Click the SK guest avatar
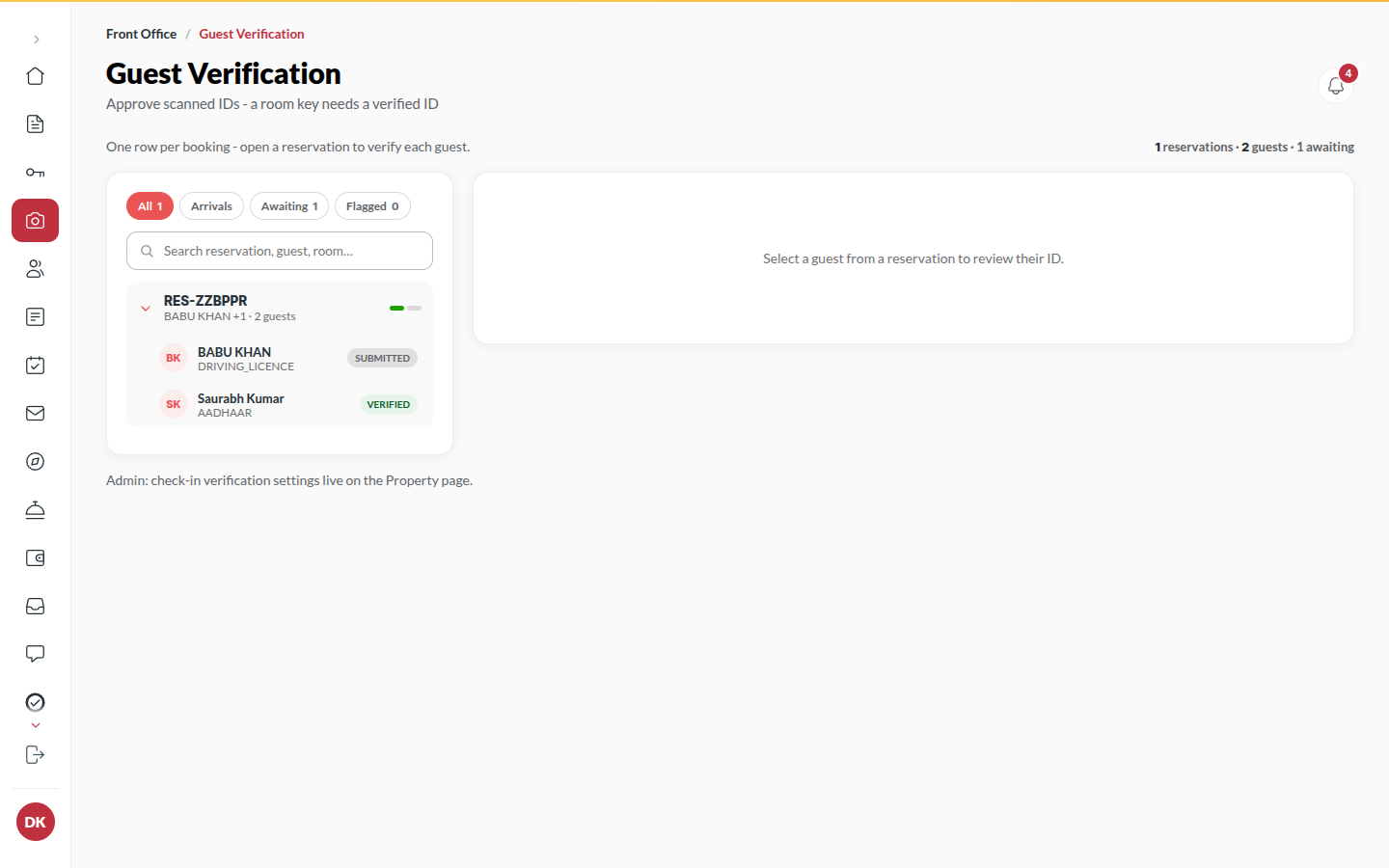The image size is (1389, 868). click(174, 405)
